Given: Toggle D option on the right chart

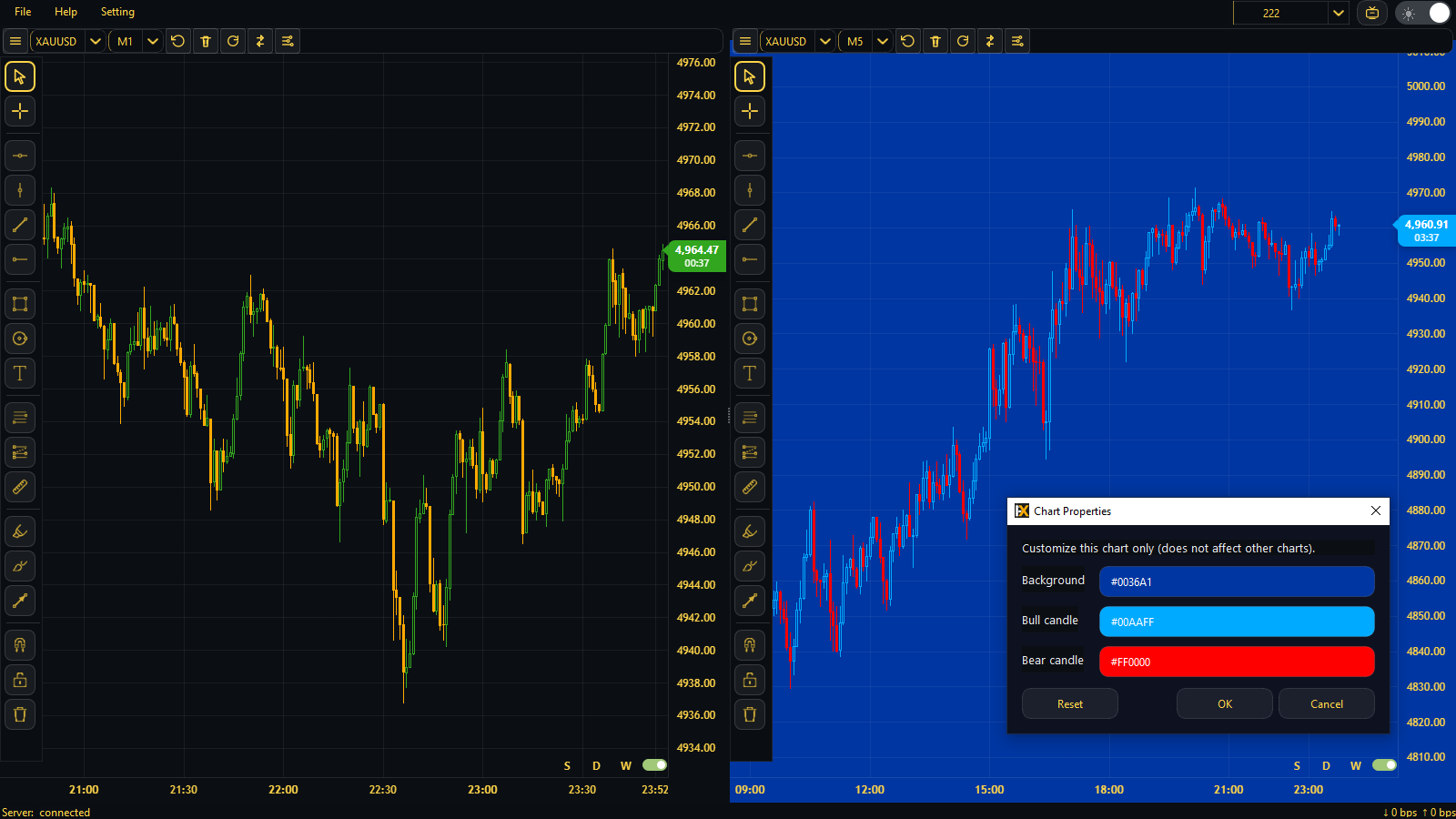Looking at the screenshot, I should [1326, 766].
